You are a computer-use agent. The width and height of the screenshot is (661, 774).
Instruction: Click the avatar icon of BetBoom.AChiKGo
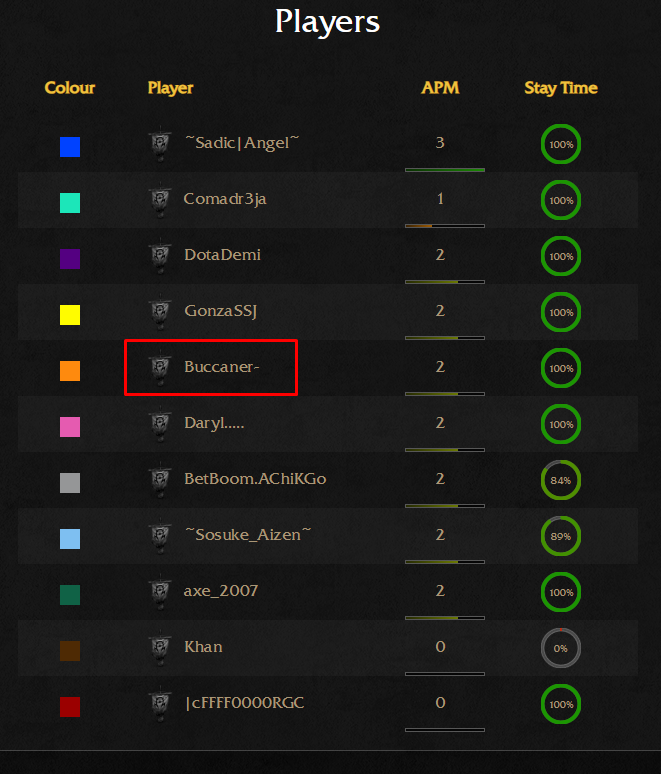[160, 481]
